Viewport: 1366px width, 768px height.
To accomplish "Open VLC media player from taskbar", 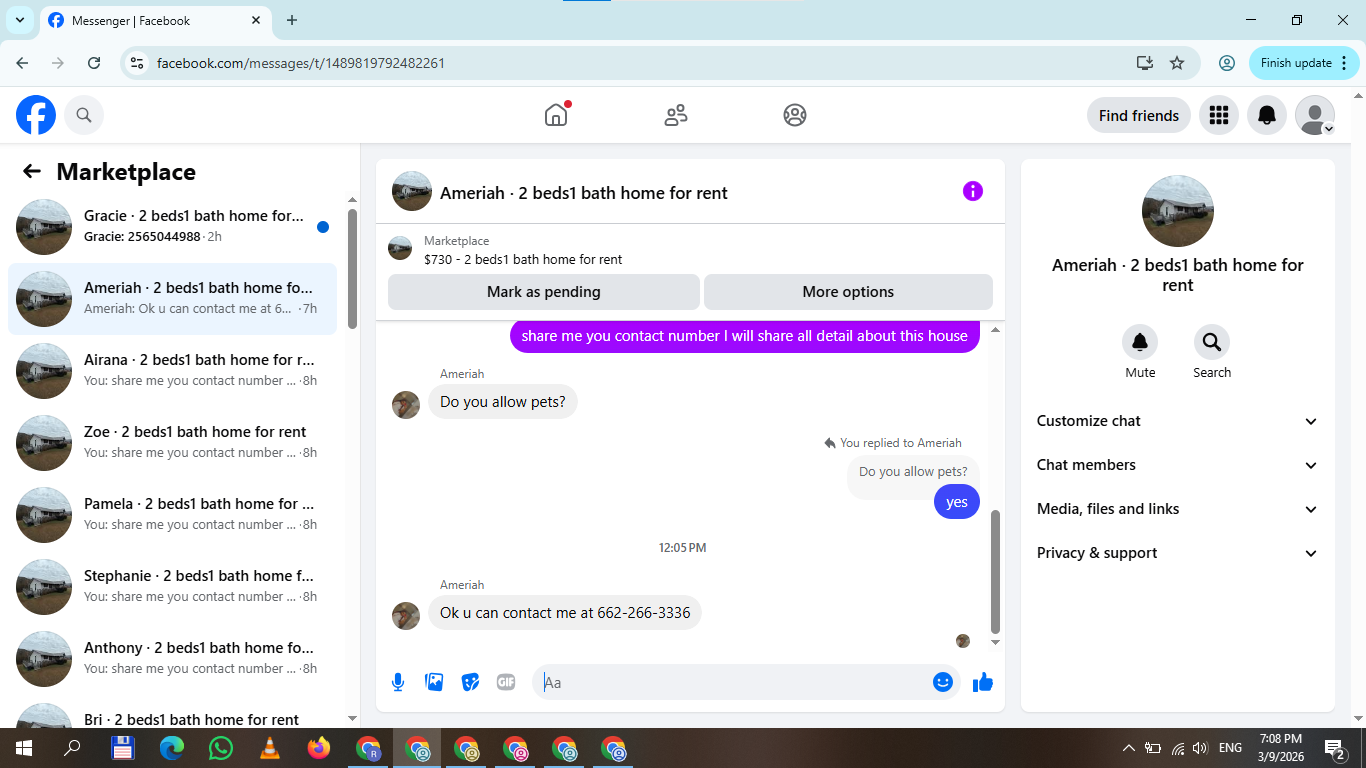I will click(270, 748).
